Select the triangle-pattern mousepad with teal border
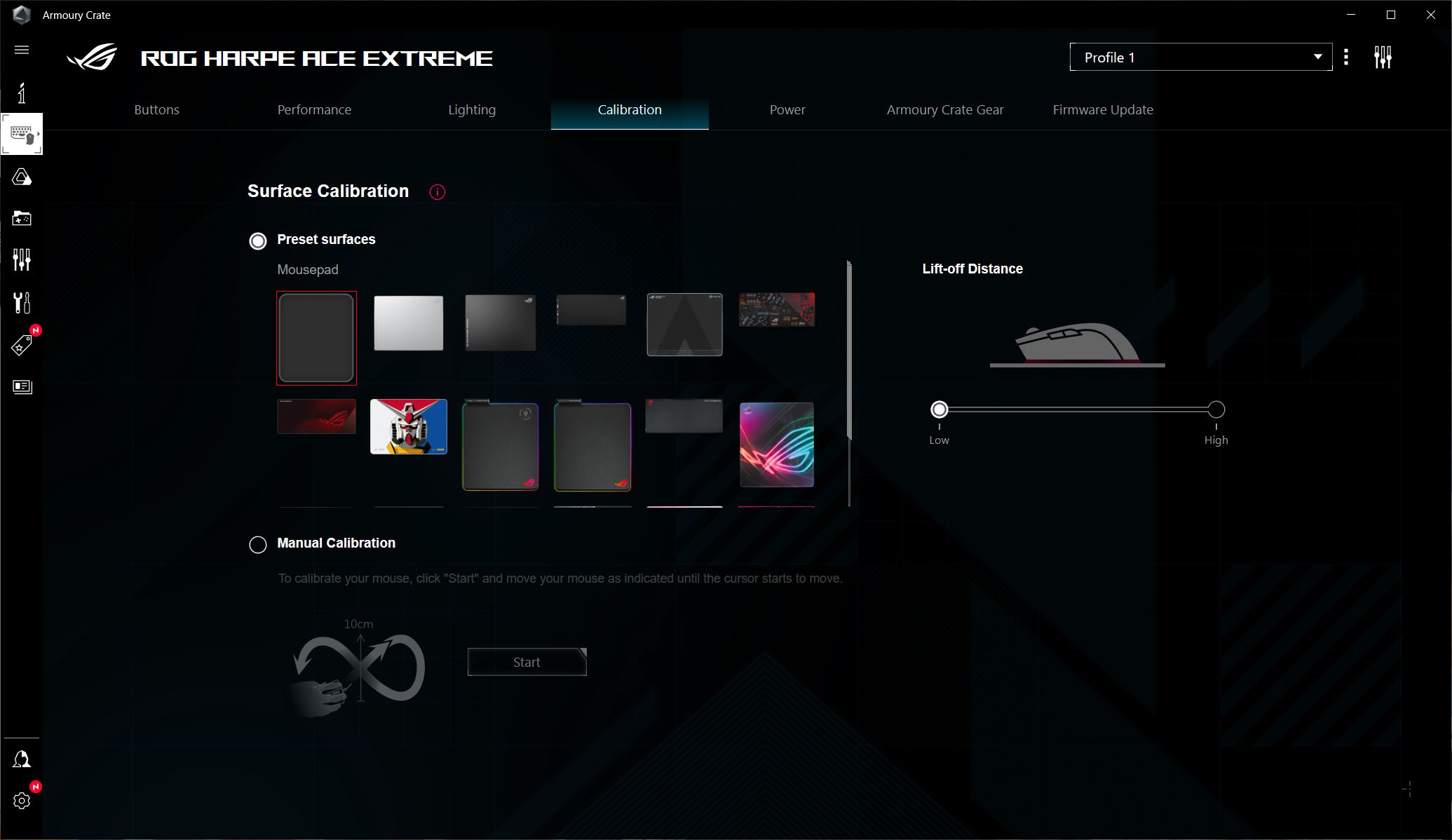This screenshot has width=1452, height=840. 684,325
